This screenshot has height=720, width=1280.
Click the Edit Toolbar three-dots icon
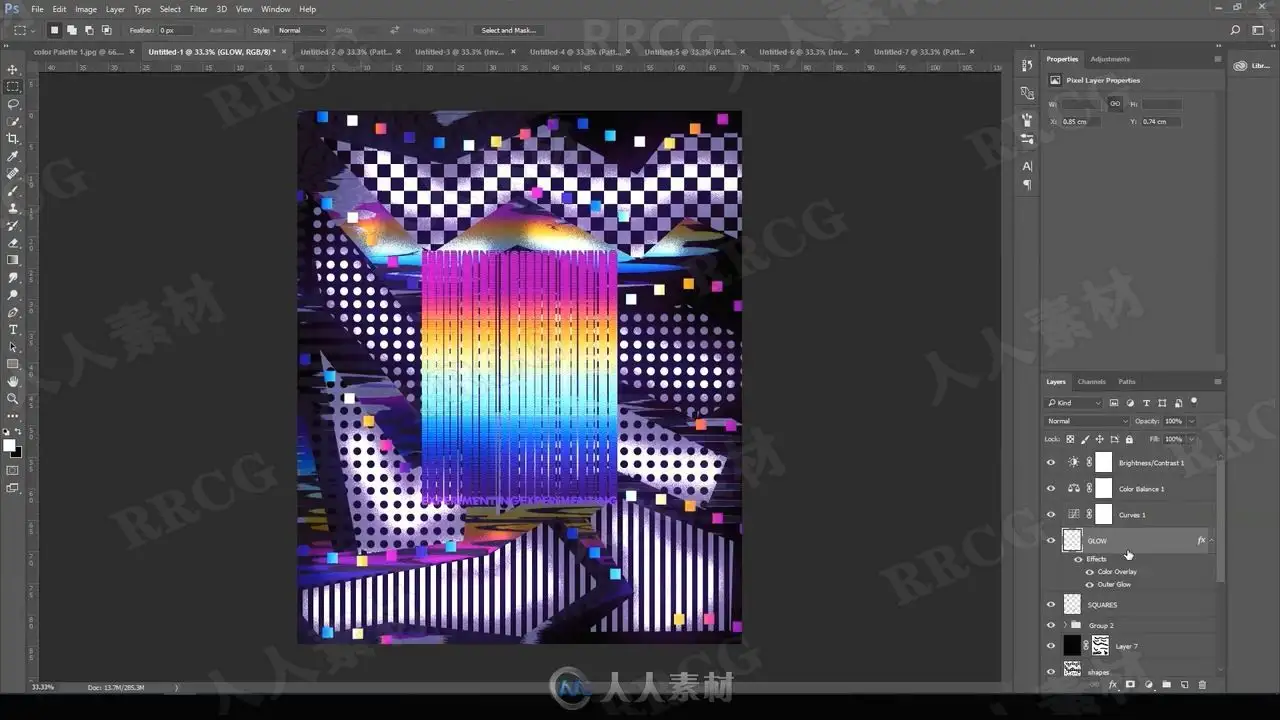[x=13, y=415]
